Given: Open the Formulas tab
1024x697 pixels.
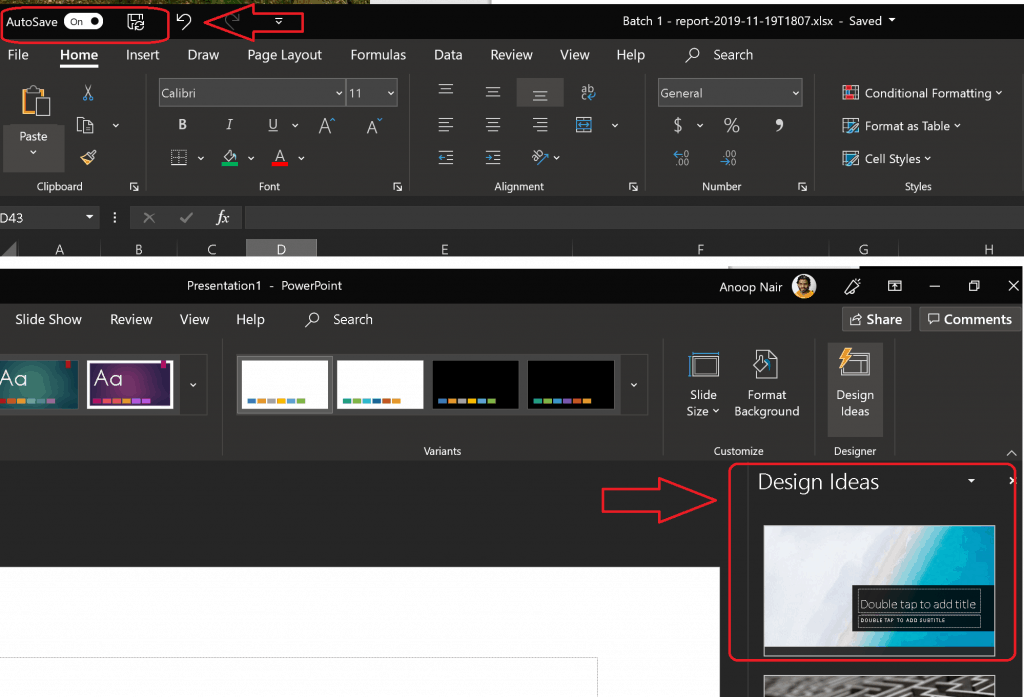Looking at the screenshot, I should [x=377, y=55].
